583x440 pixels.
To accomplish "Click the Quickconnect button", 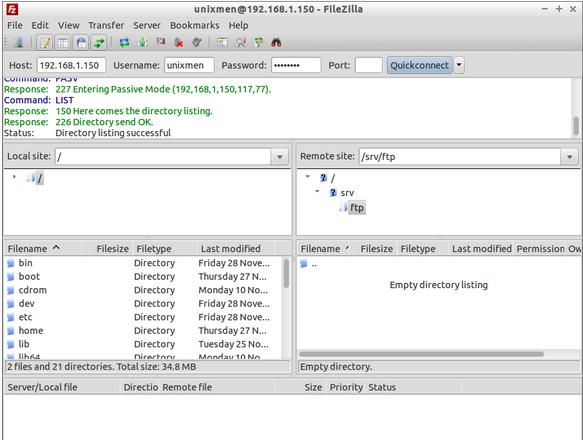I will 419,65.
